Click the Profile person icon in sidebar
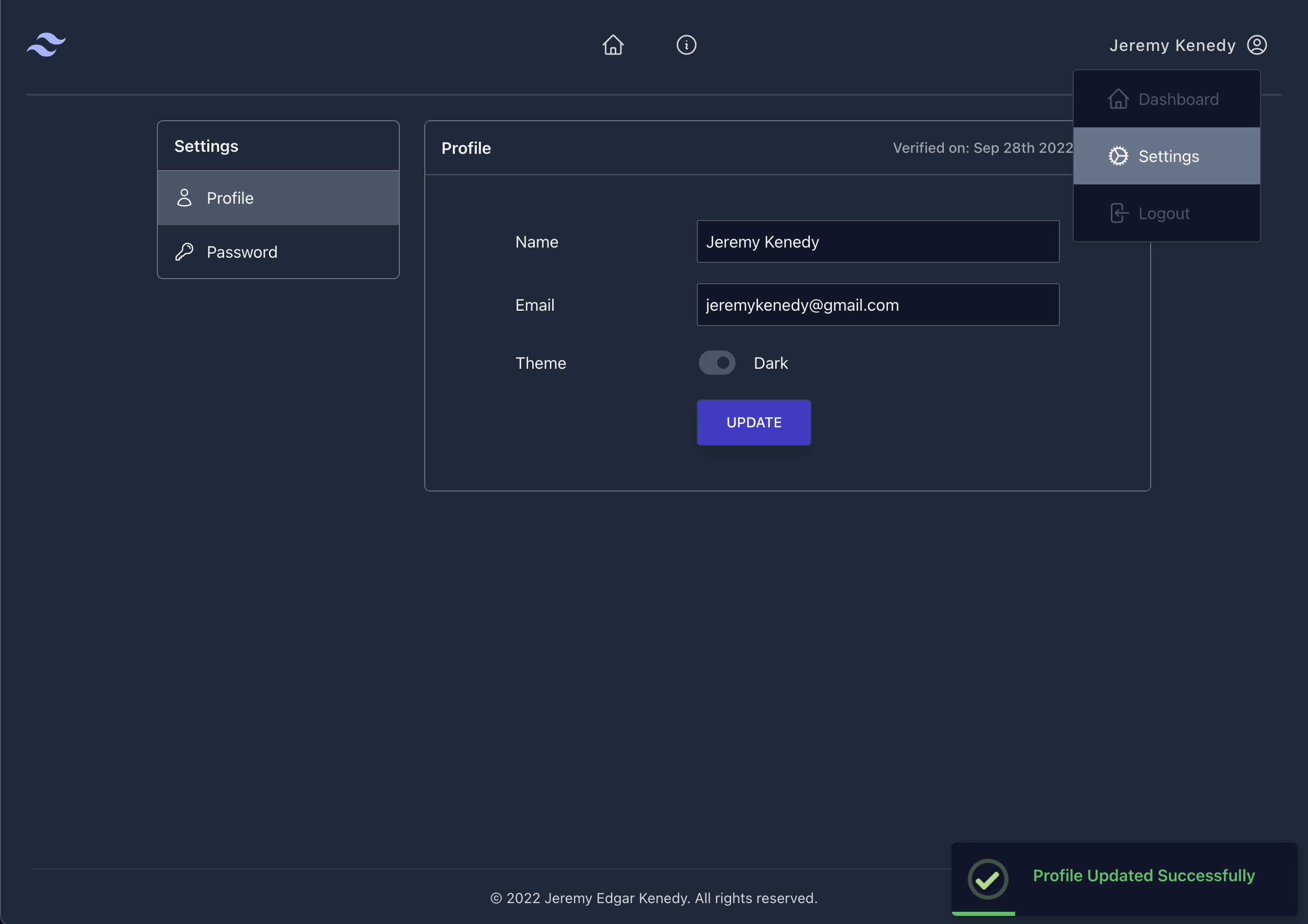 [x=184, y=198]
